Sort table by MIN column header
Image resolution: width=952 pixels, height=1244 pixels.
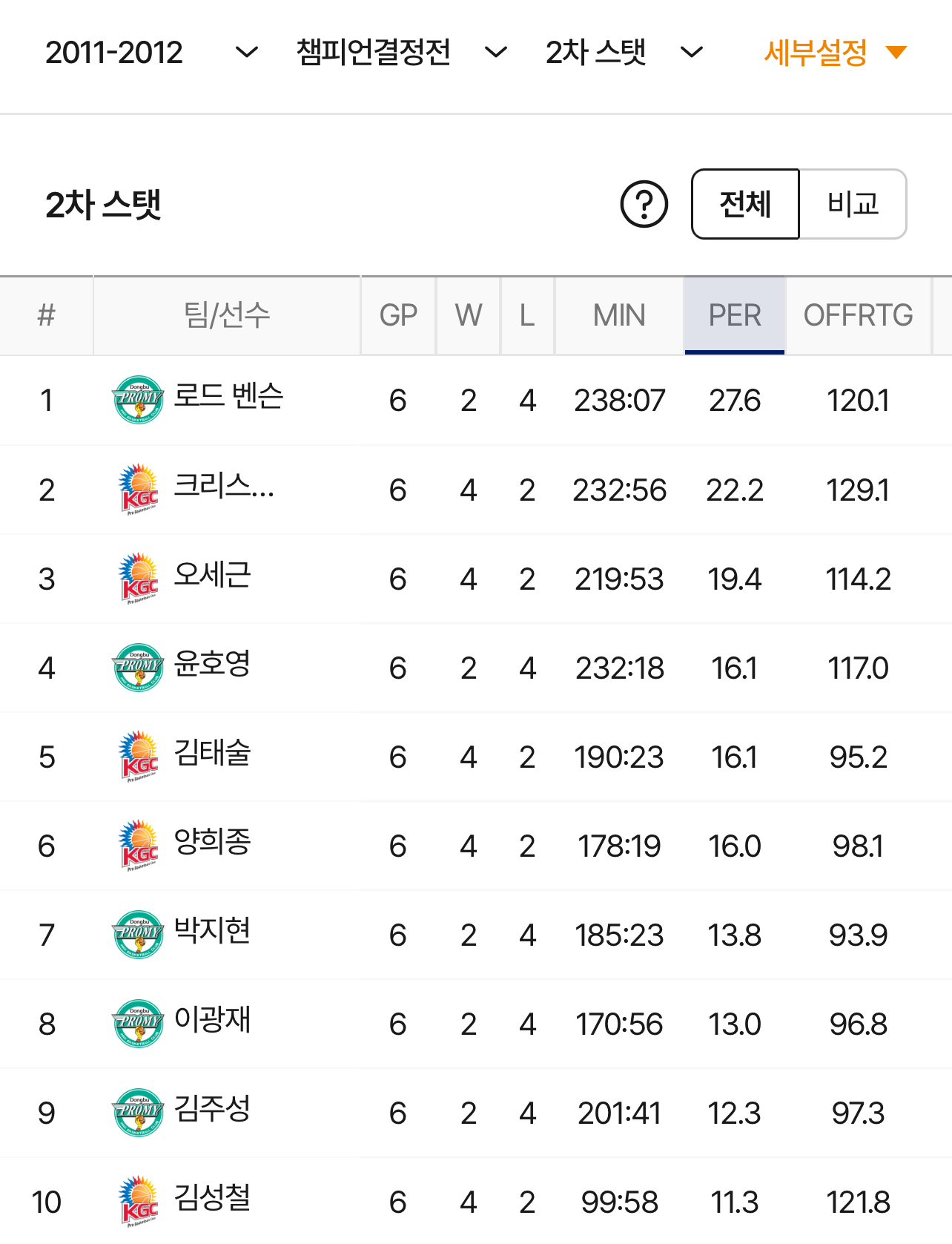(619, 315)
